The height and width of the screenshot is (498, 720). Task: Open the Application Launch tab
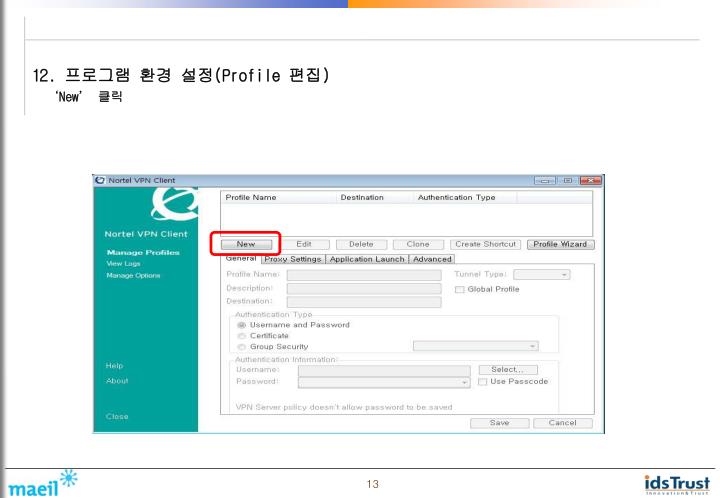367,259
